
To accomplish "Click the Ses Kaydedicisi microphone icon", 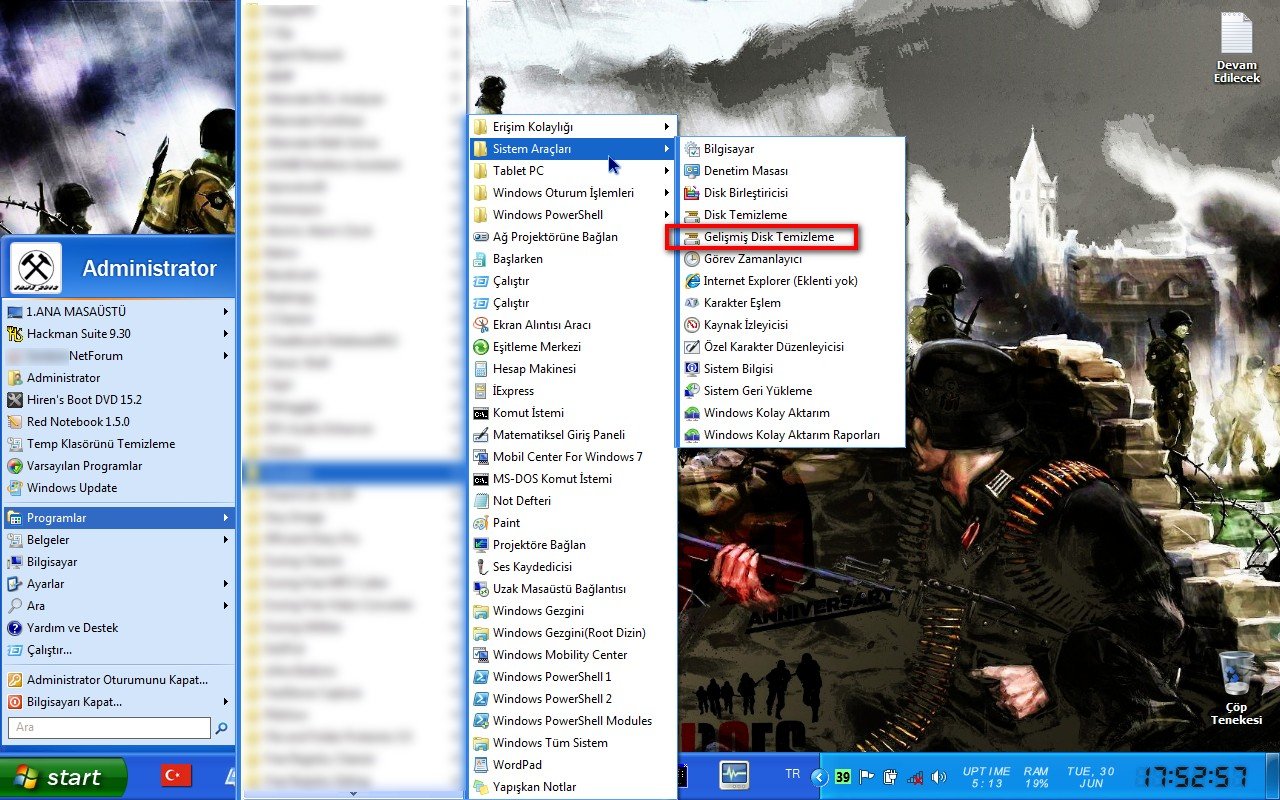I will 481,567.
